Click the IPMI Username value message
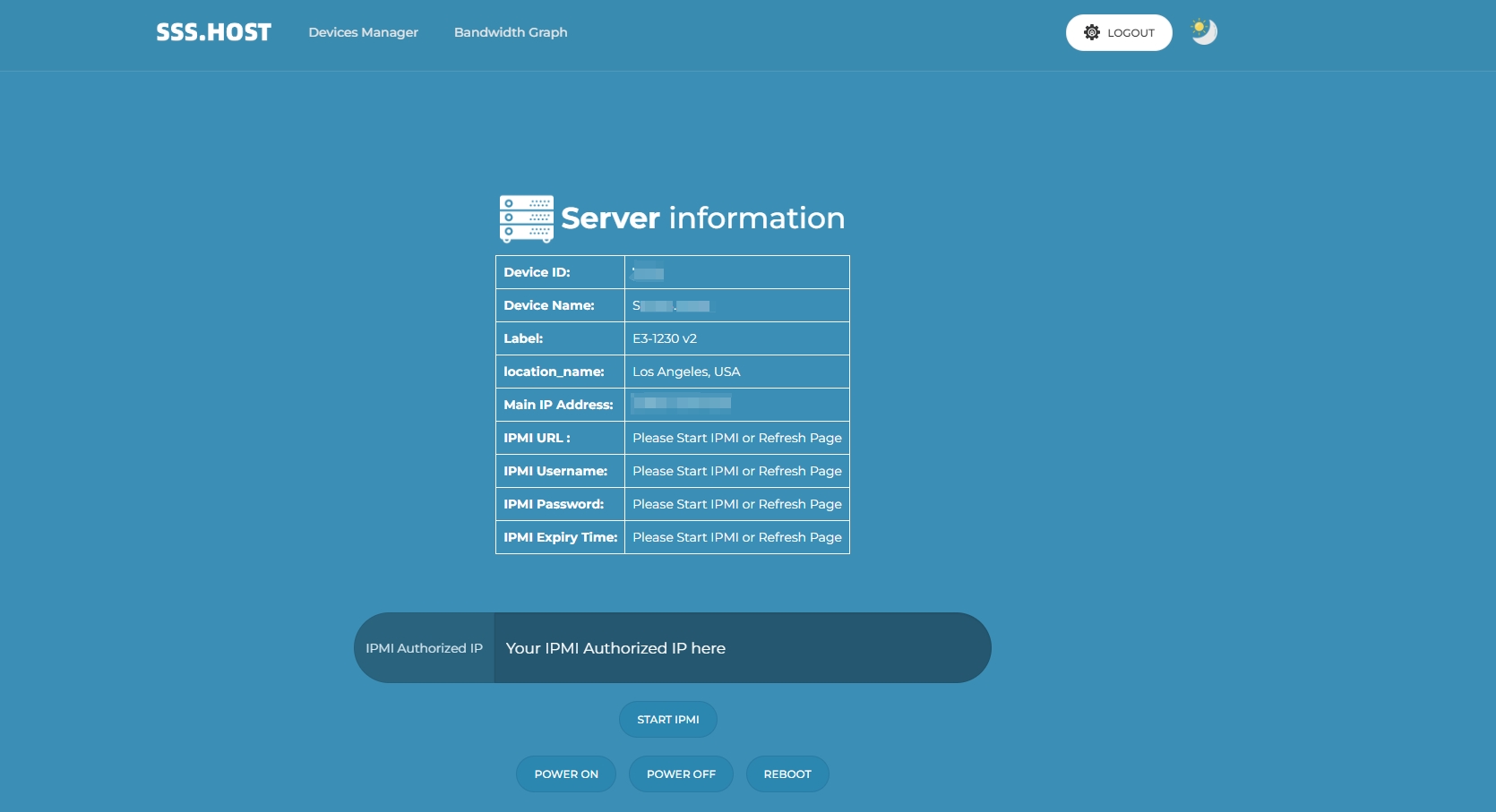The height and width of the screenshot is (812, 1496). (x=737, y=471)
